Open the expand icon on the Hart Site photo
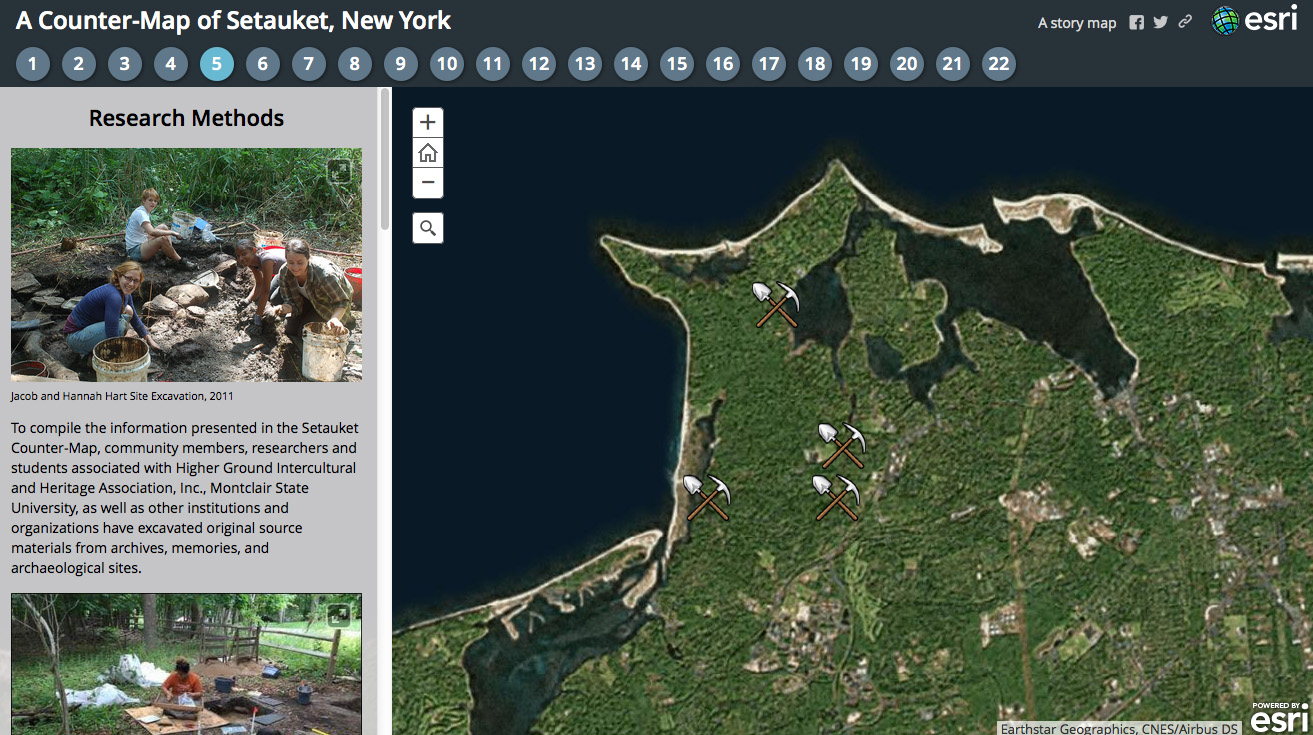Screen dimensions: 1313x735 tap(338, 171)
